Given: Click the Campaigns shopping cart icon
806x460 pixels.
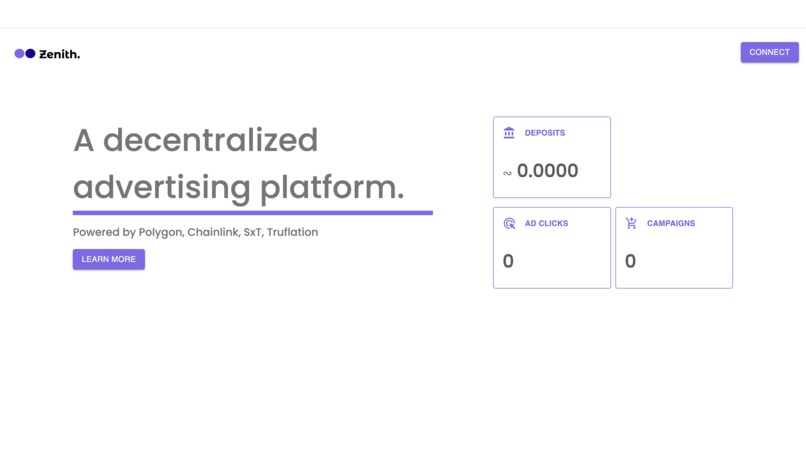Looking at the screenshot, I should coord(631,223).
